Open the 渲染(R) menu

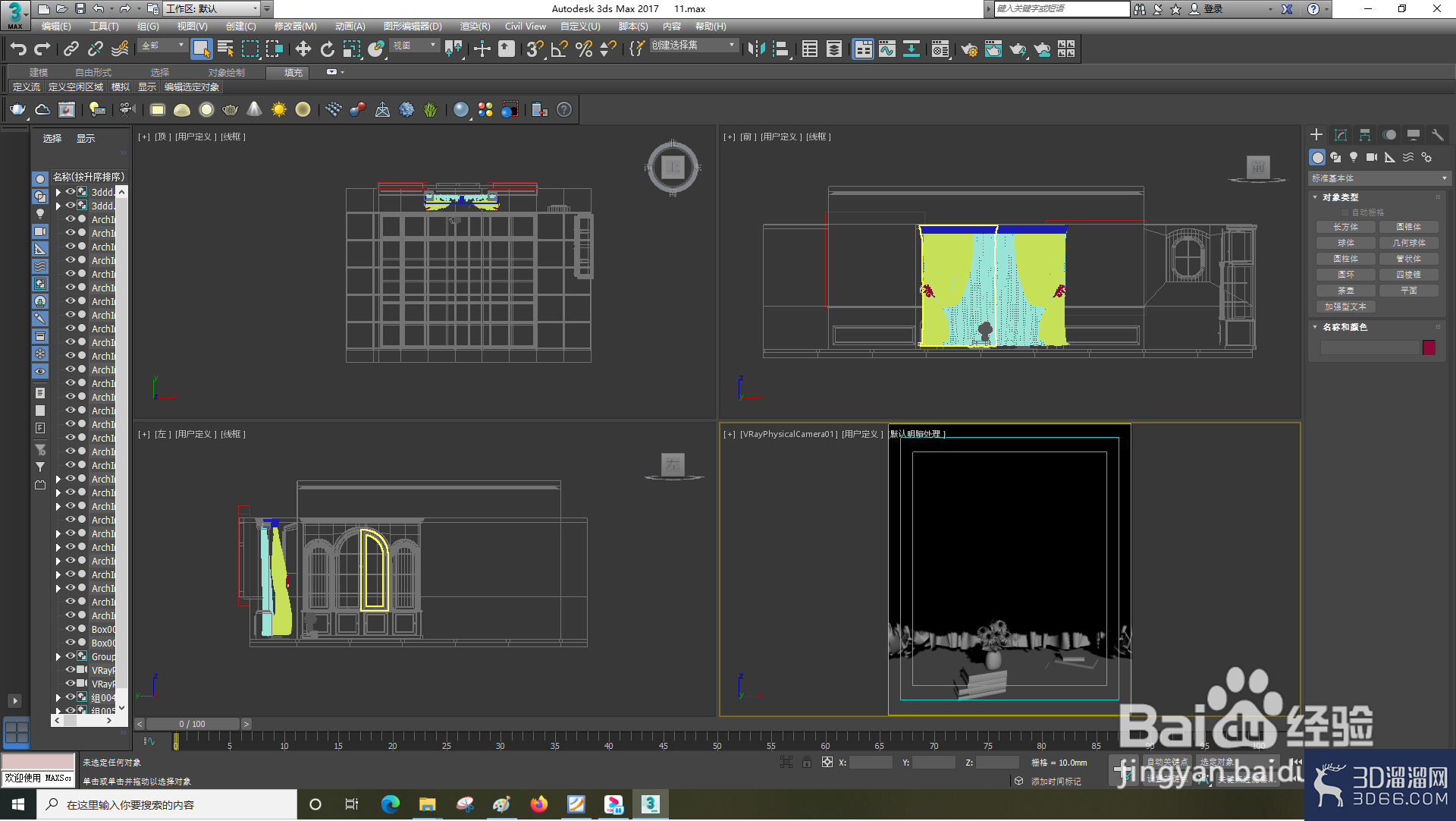pos(476,26)
